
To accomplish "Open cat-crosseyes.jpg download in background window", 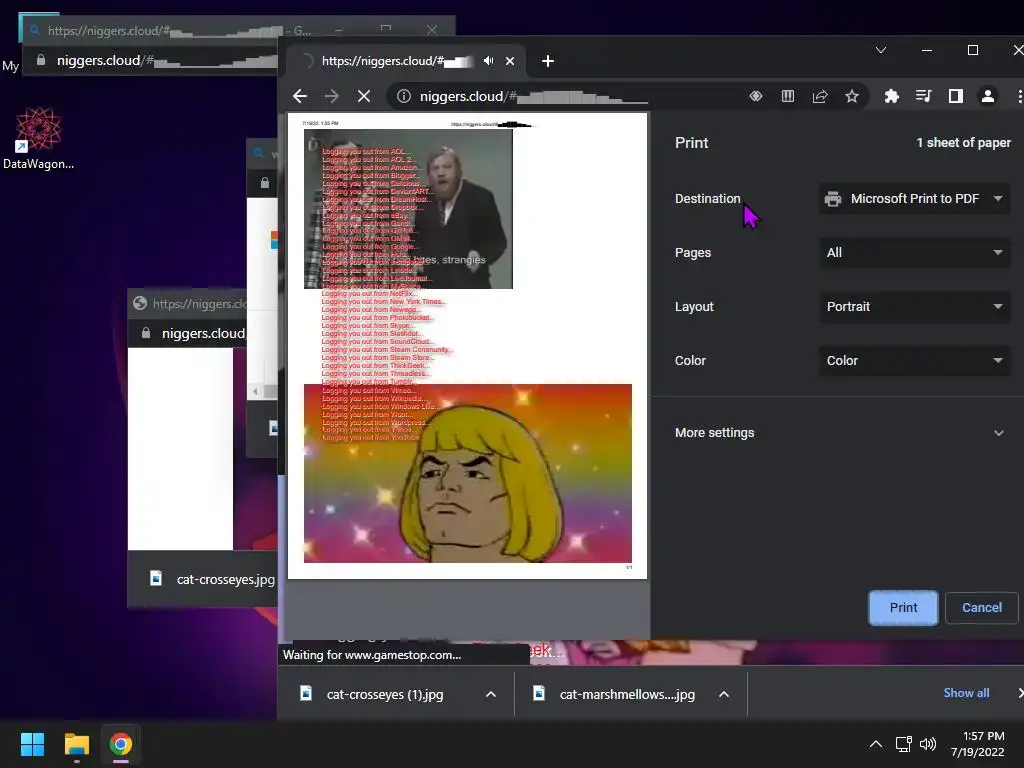I will click(x=212, y=579).
